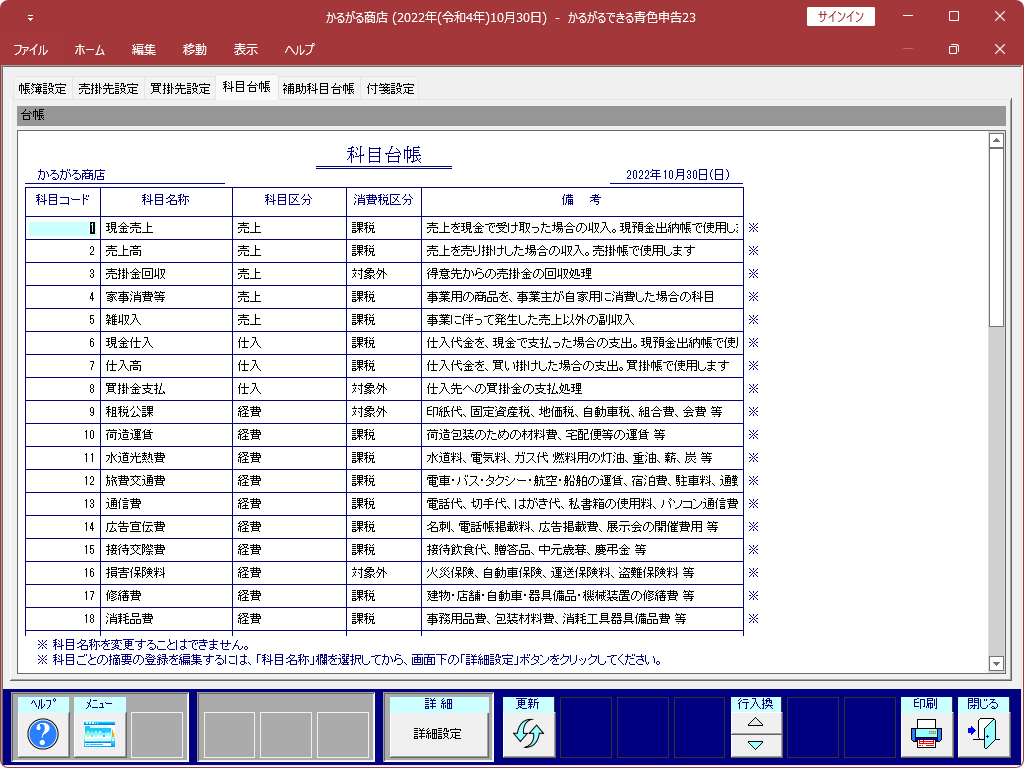Click the 科目区分 column header
1024x768 pixels.
(289, 200)
